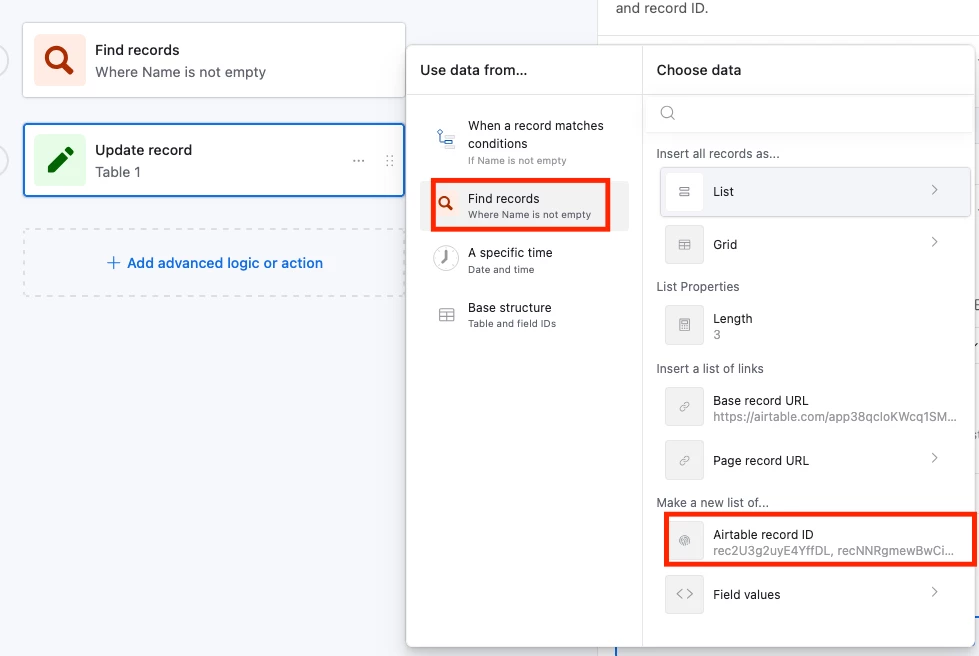Click the Insert all records as... label
This screenshot has width=979, height=656.
[717, 154]
